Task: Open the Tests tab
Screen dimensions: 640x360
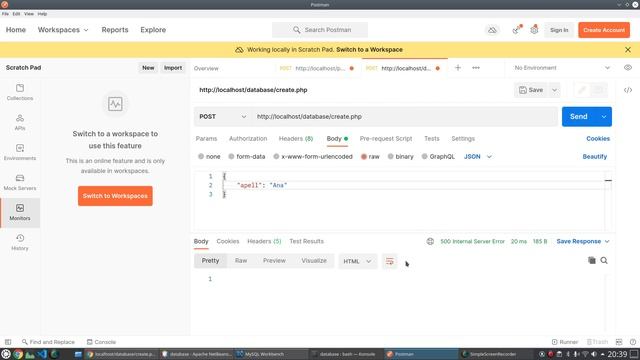Action: (431, 139)
